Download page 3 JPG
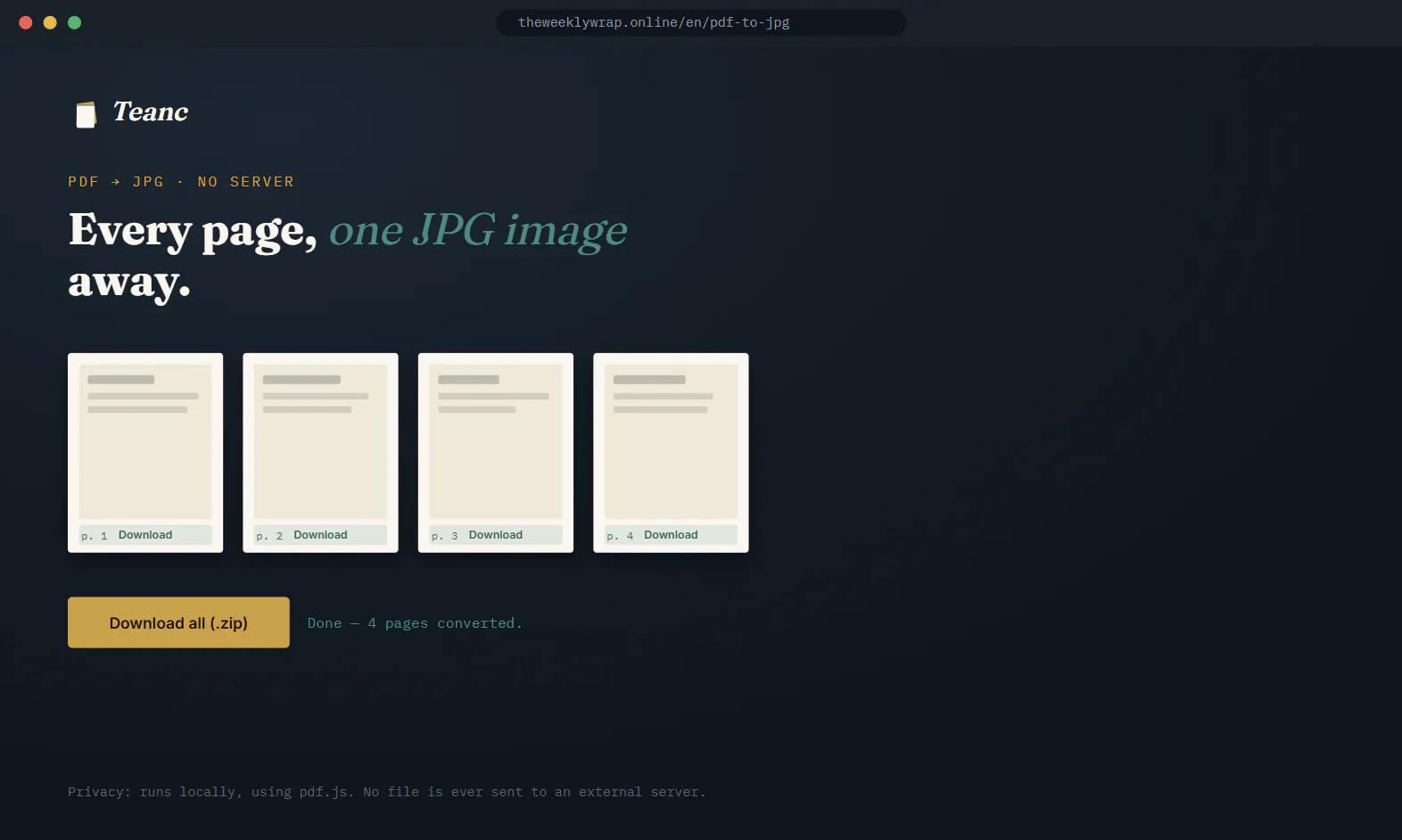The width and height of the screenshot is (1402, 840). [496, 535]
